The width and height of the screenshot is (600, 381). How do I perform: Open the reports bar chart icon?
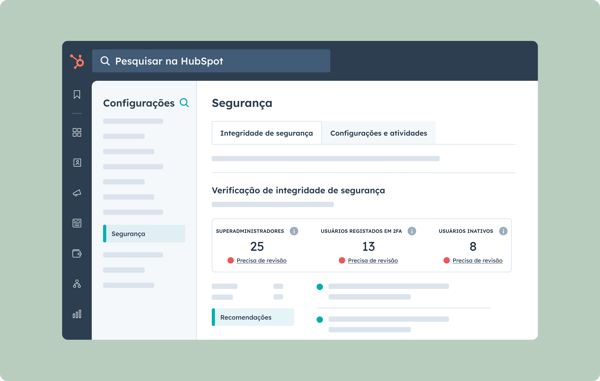click(77, 314)
